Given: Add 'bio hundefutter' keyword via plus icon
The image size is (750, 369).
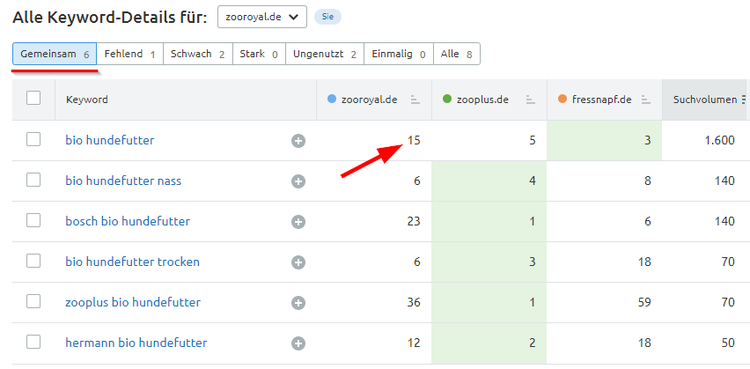Looking at the screenshot, I should (x=298, y=141).
